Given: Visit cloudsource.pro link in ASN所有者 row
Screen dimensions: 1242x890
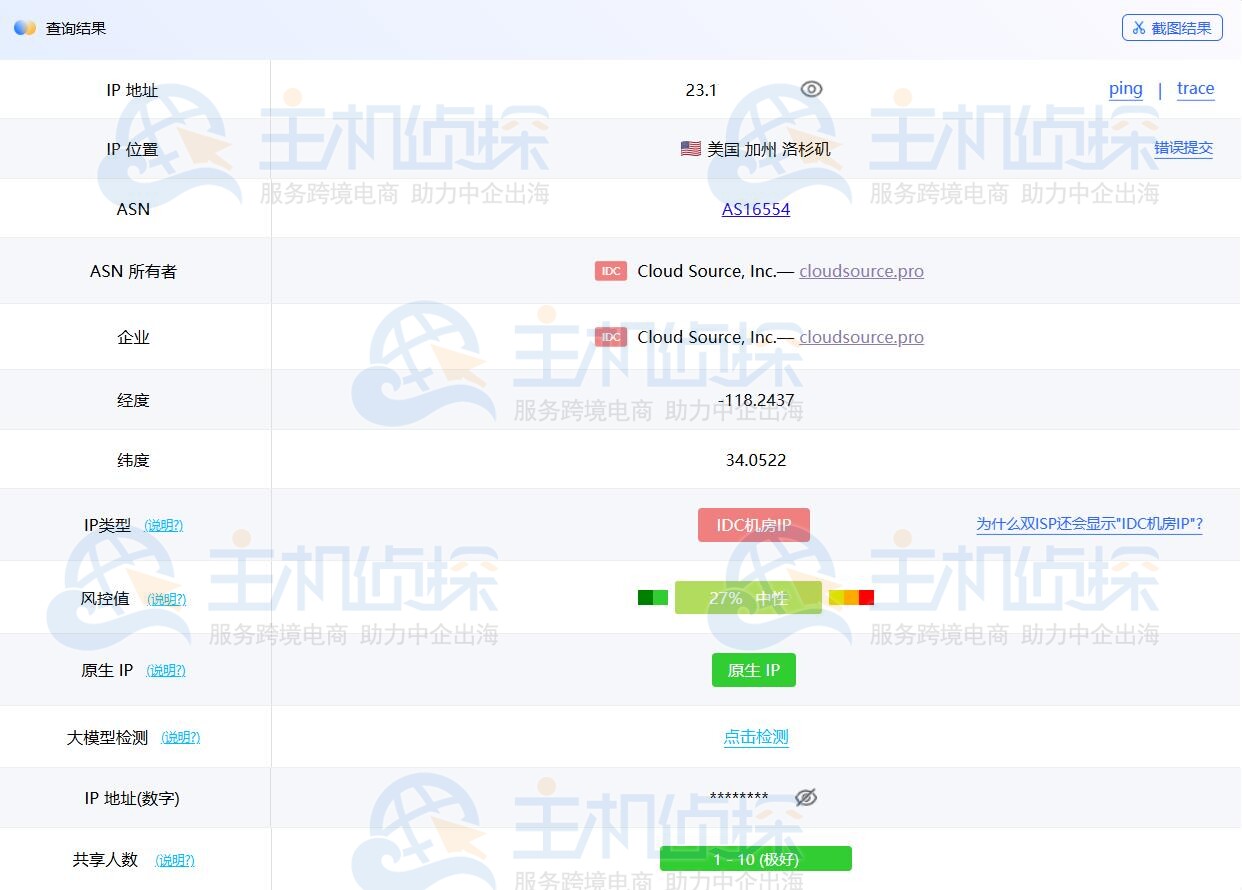Looking at the screenshot, I should pyautogui.click(x=861, y=270).
